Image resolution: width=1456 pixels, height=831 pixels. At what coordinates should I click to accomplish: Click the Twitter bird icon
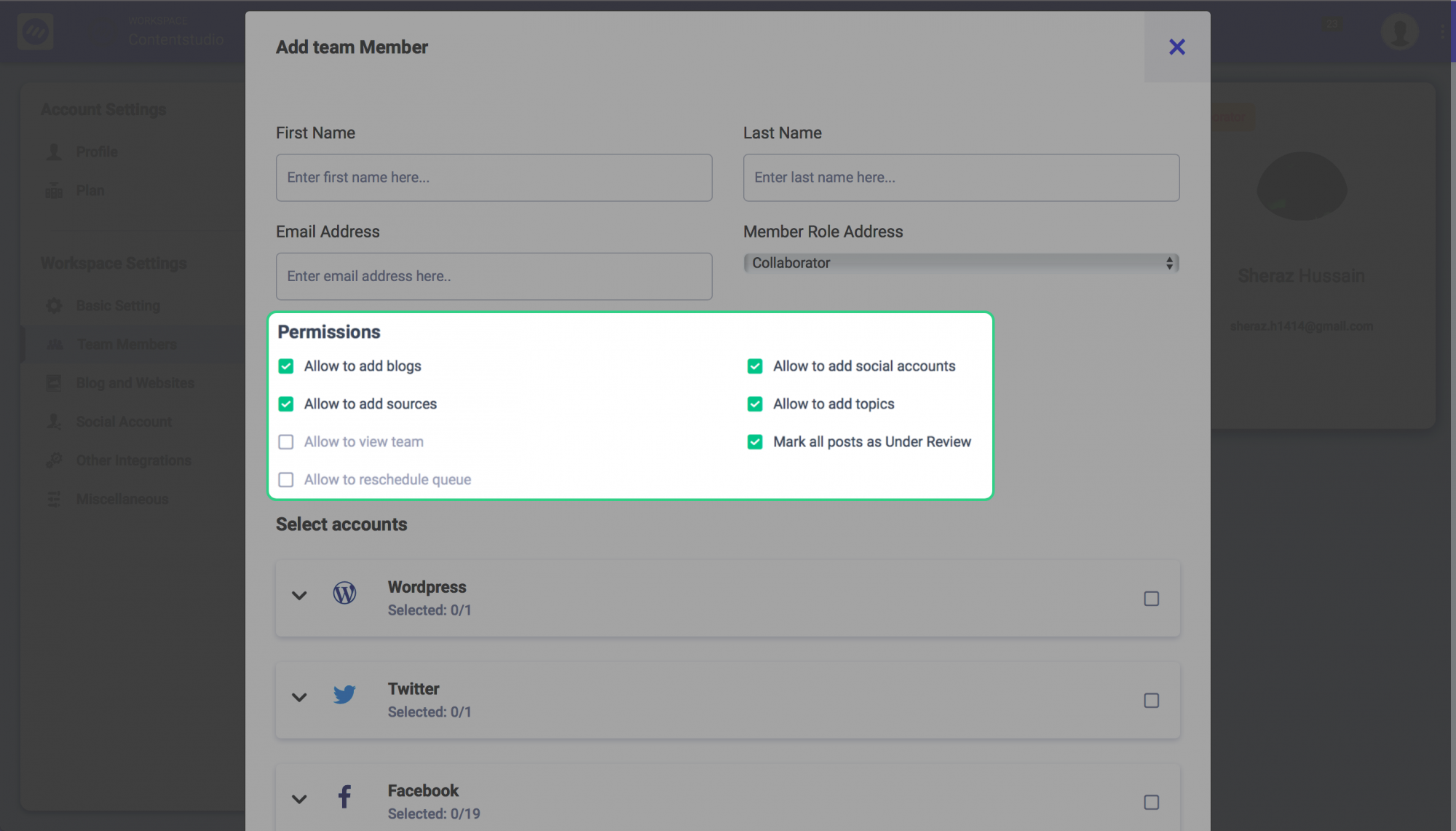coord(344,694)
